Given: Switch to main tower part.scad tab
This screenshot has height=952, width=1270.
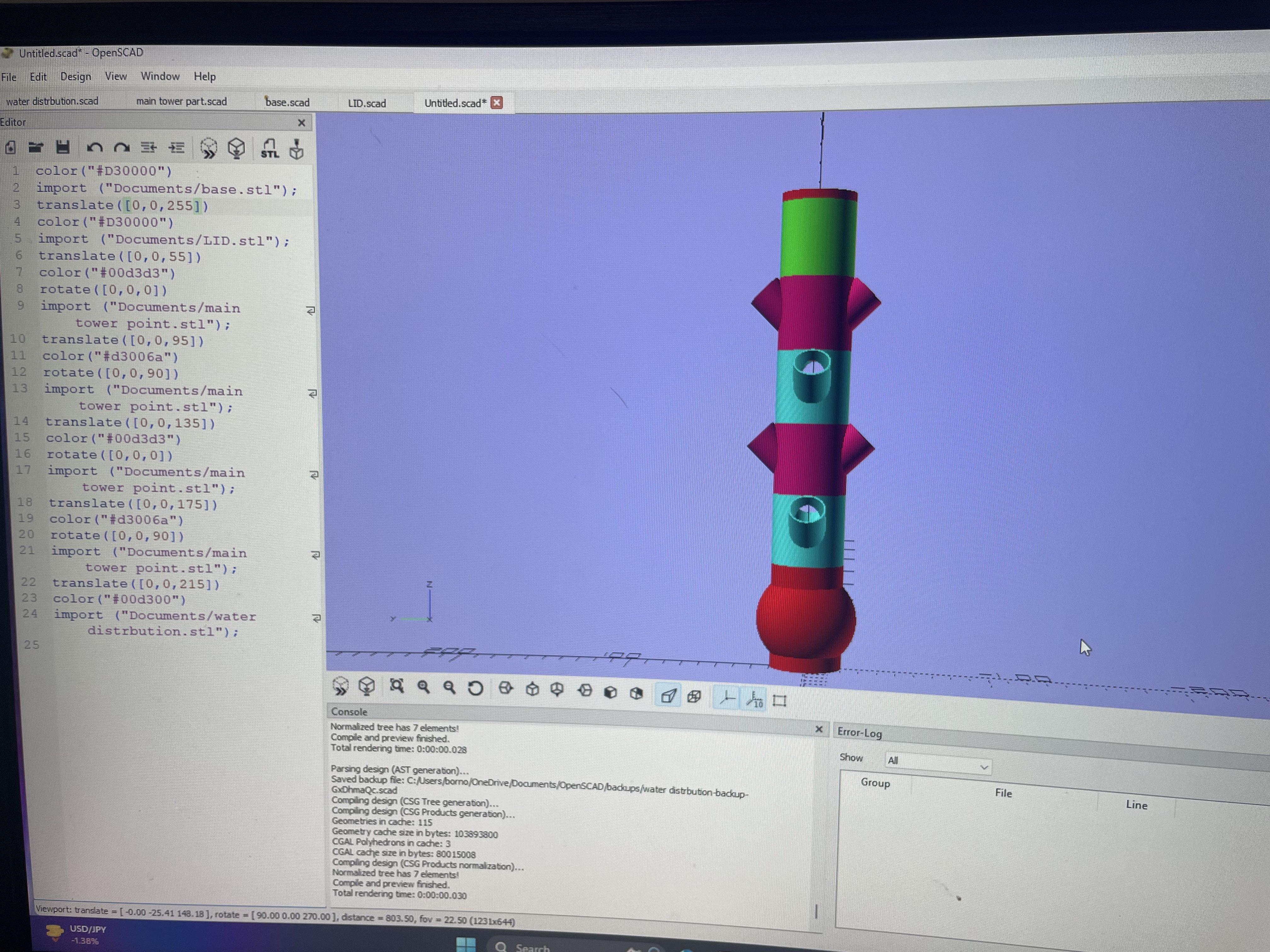Looking at the screenshot, I should 181,102.
